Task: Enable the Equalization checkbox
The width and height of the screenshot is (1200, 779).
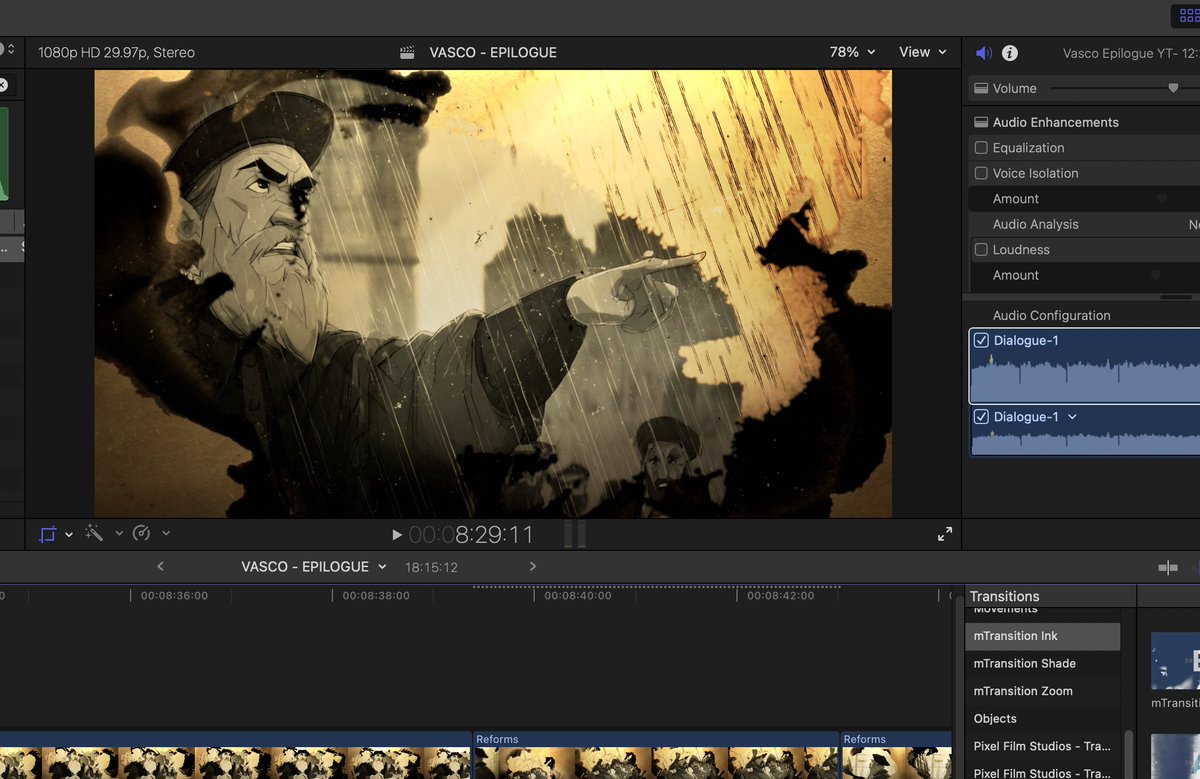Action: (981, 147)
